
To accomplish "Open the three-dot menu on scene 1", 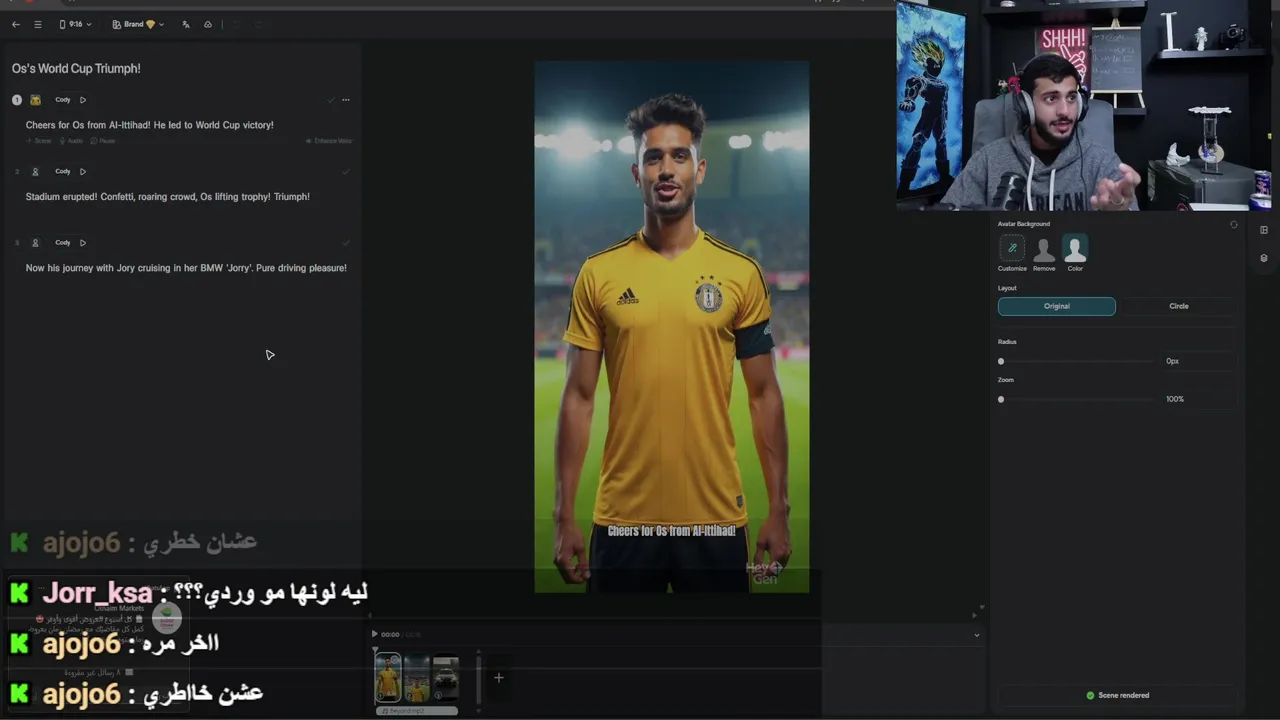I will click(346, 100).
